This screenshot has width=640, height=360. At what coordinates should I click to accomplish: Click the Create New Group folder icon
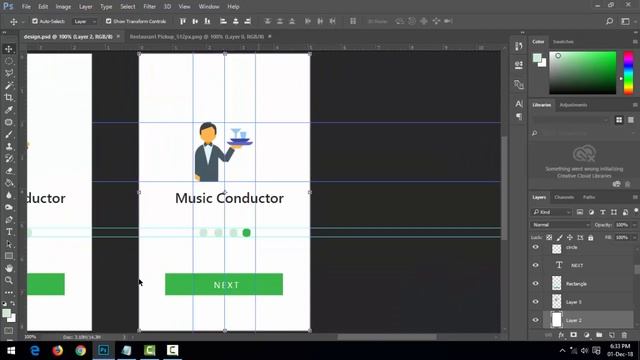(x=599, y=335)
